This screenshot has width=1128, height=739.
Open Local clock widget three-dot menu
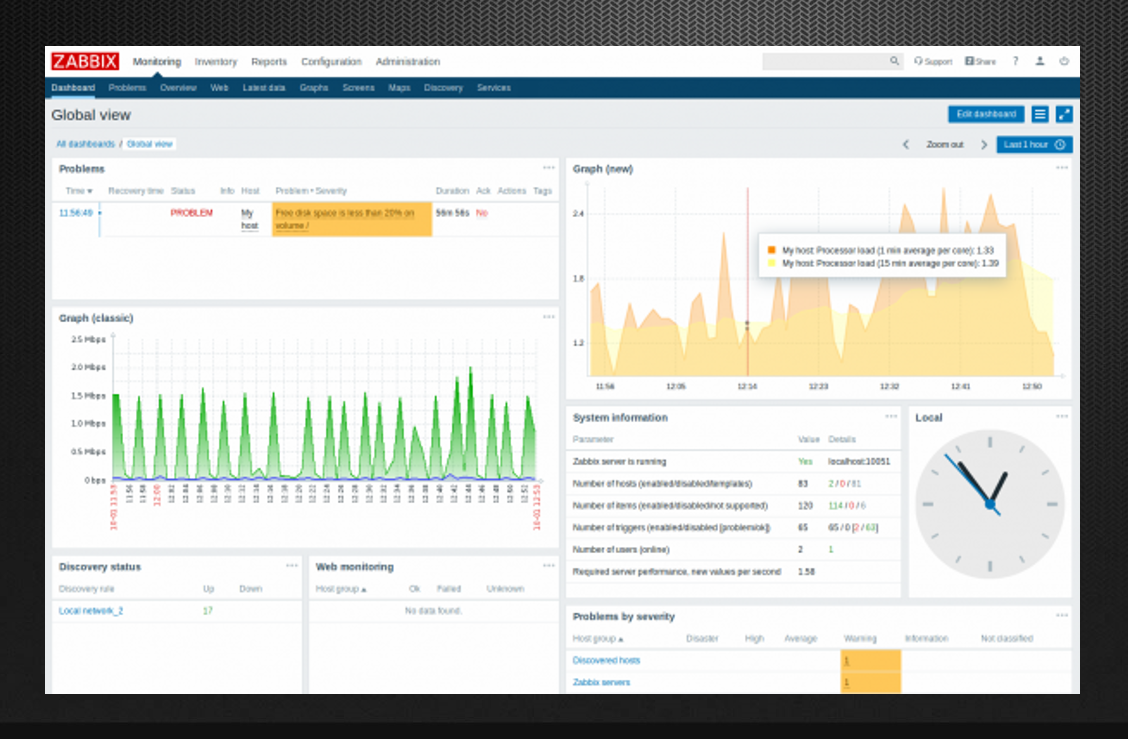click(1062, 417)
